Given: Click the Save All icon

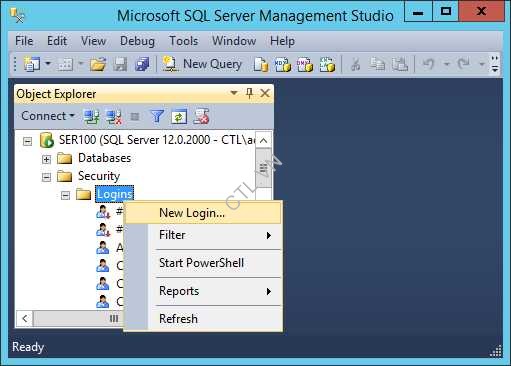Looking at the screenshot, I should tap(142, 64).
